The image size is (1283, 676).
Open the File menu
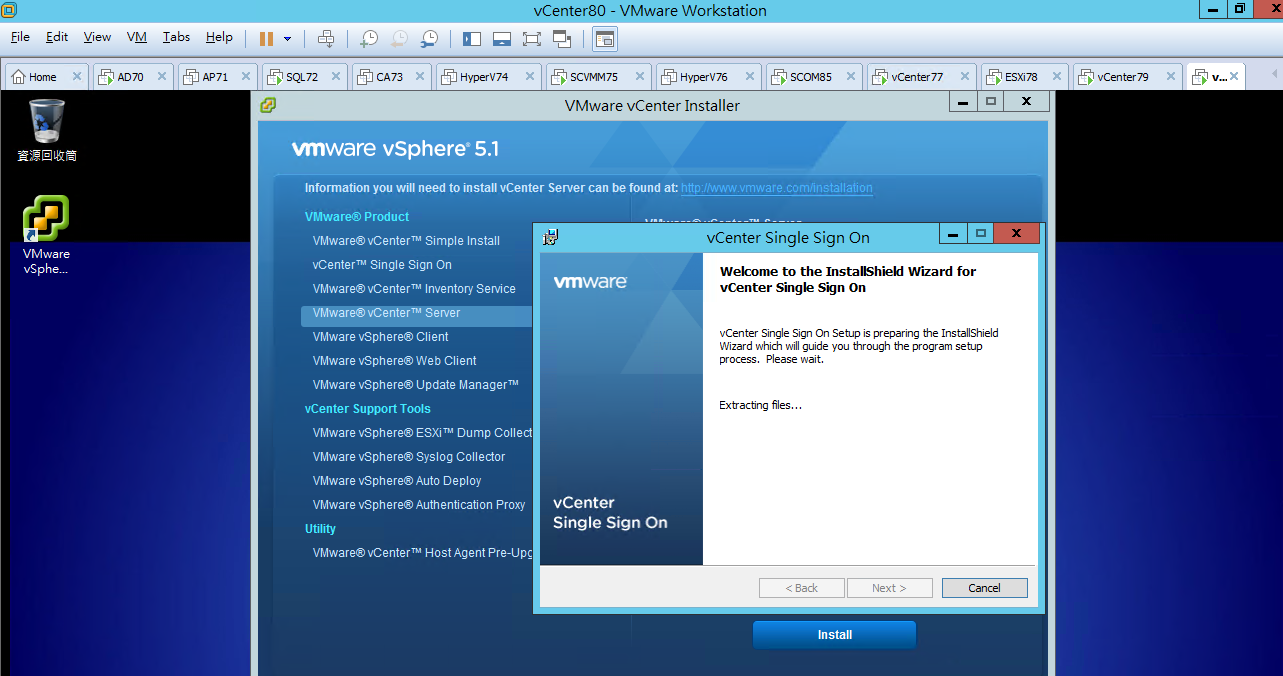20,37
